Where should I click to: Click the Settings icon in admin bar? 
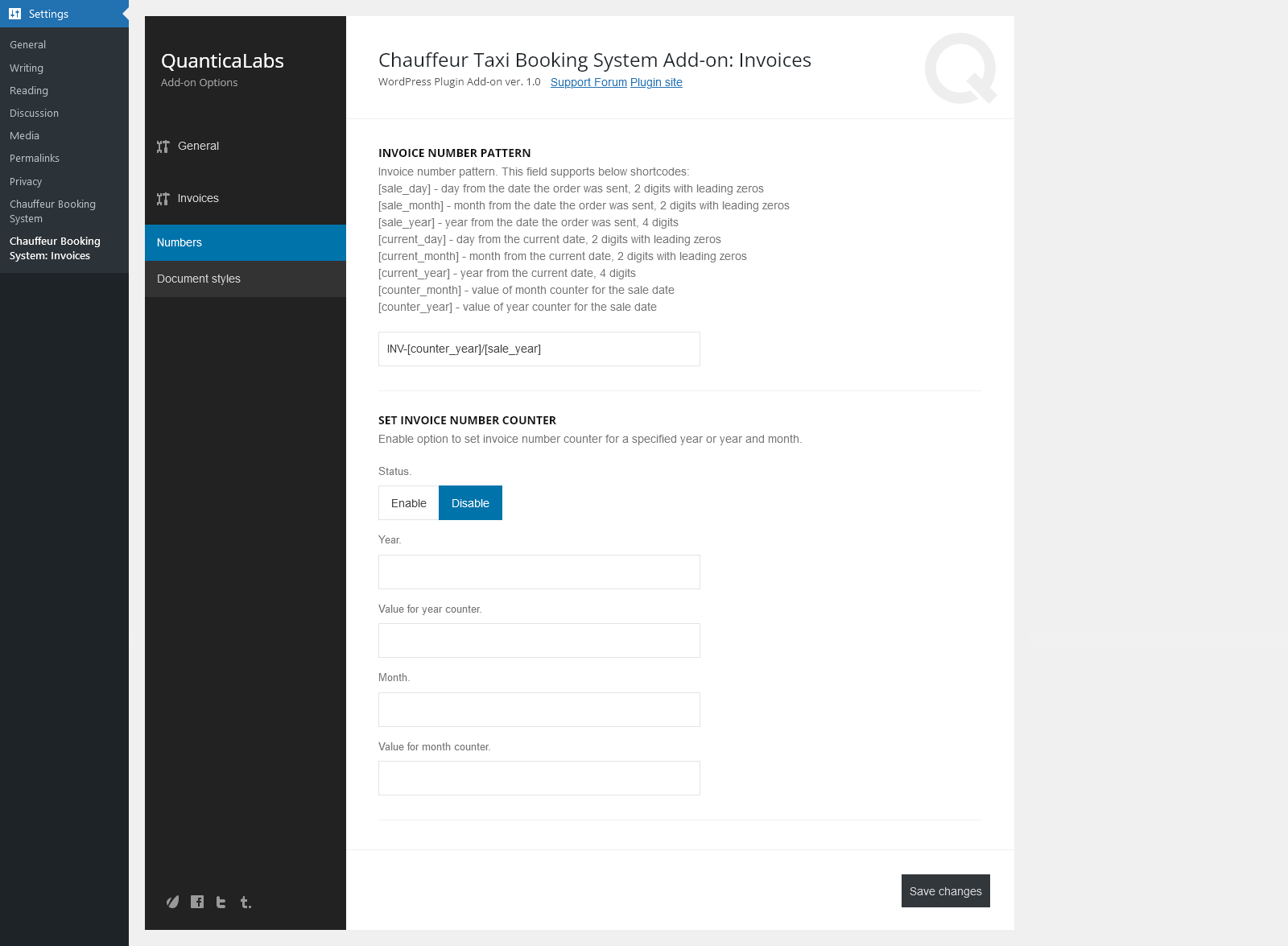14,13
